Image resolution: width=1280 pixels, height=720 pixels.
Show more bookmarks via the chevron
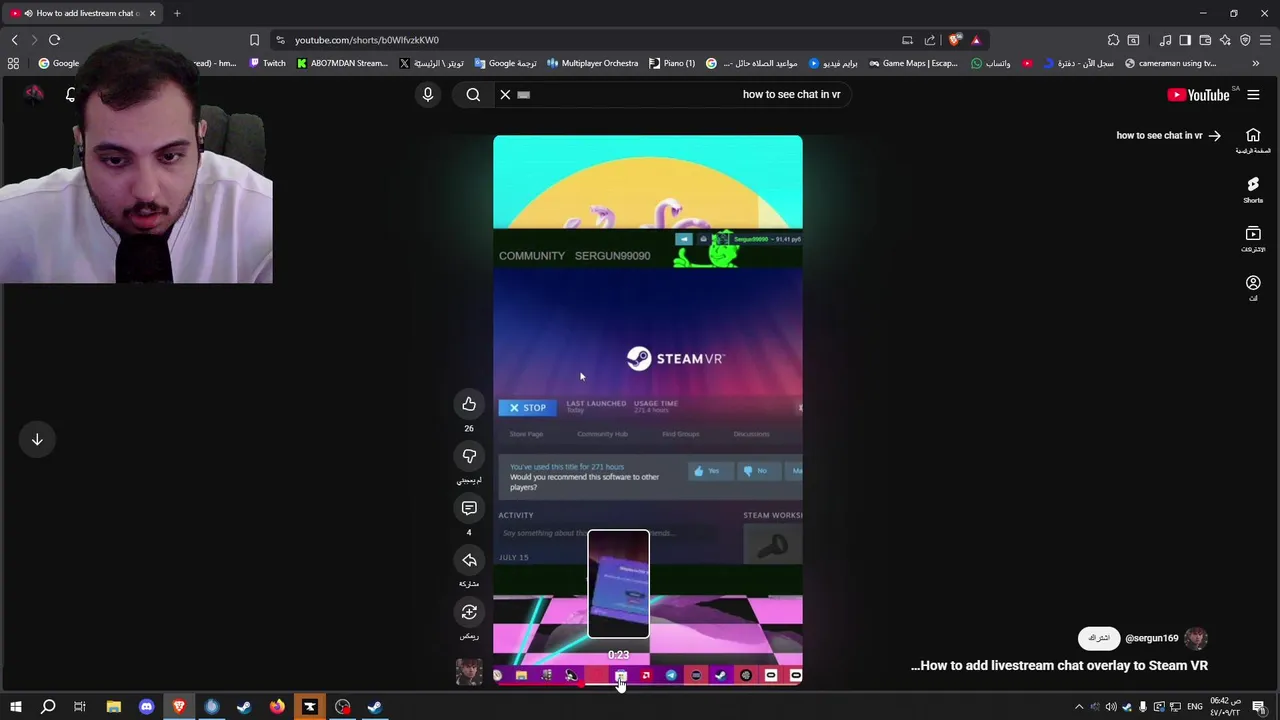click(x=1256, y=63)
